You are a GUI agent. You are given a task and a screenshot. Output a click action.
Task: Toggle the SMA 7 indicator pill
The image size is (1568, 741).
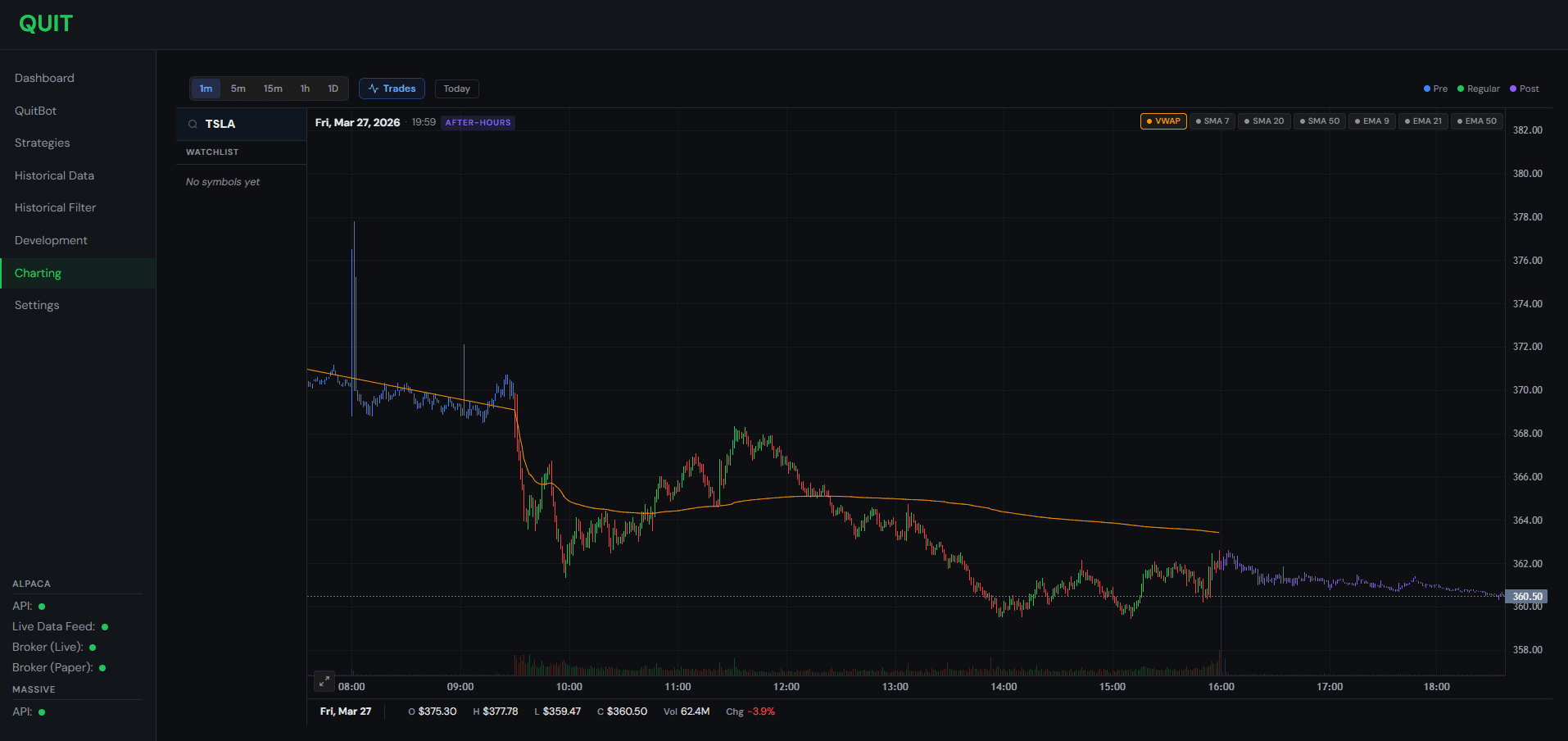[x=1212, y=120]
